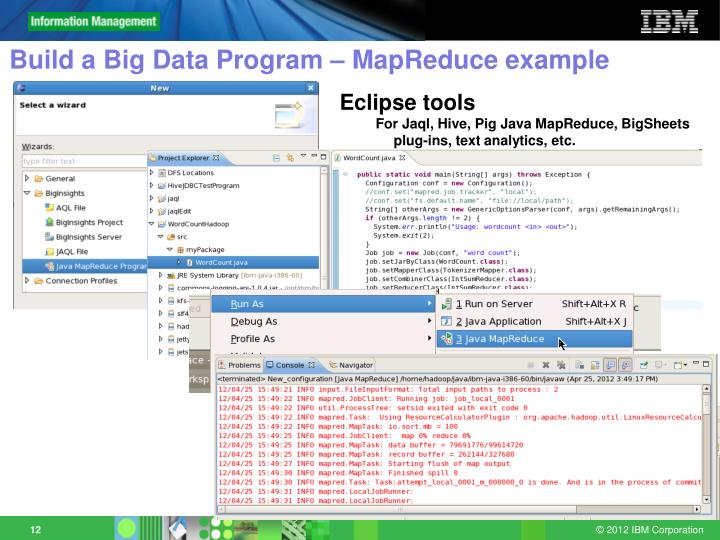Collapse WordCountHadoop project node
The image size is (720, 540).
pyautogui.click(x=152, y=224)
